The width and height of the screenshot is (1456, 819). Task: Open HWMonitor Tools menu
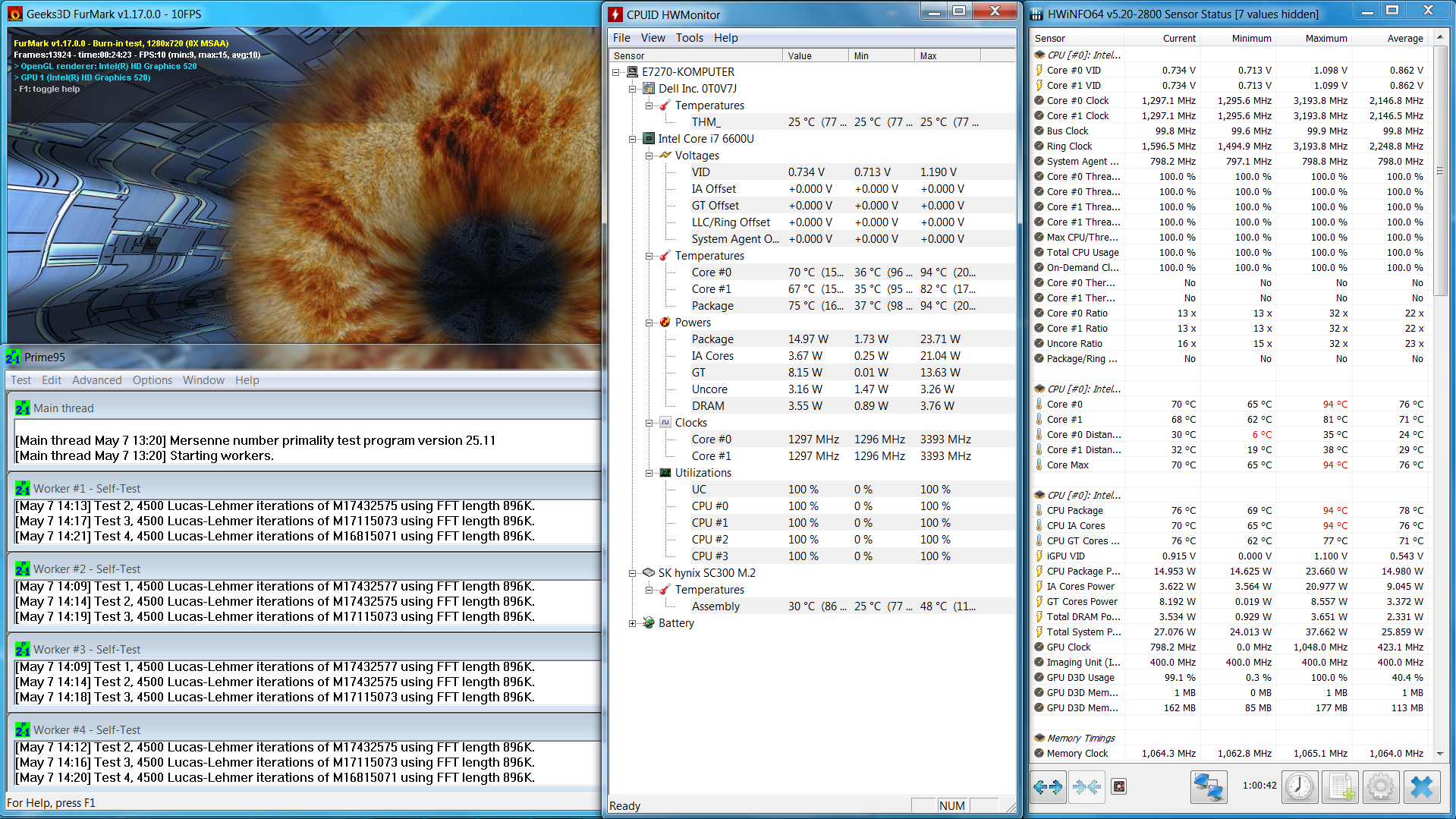point(689,37)
